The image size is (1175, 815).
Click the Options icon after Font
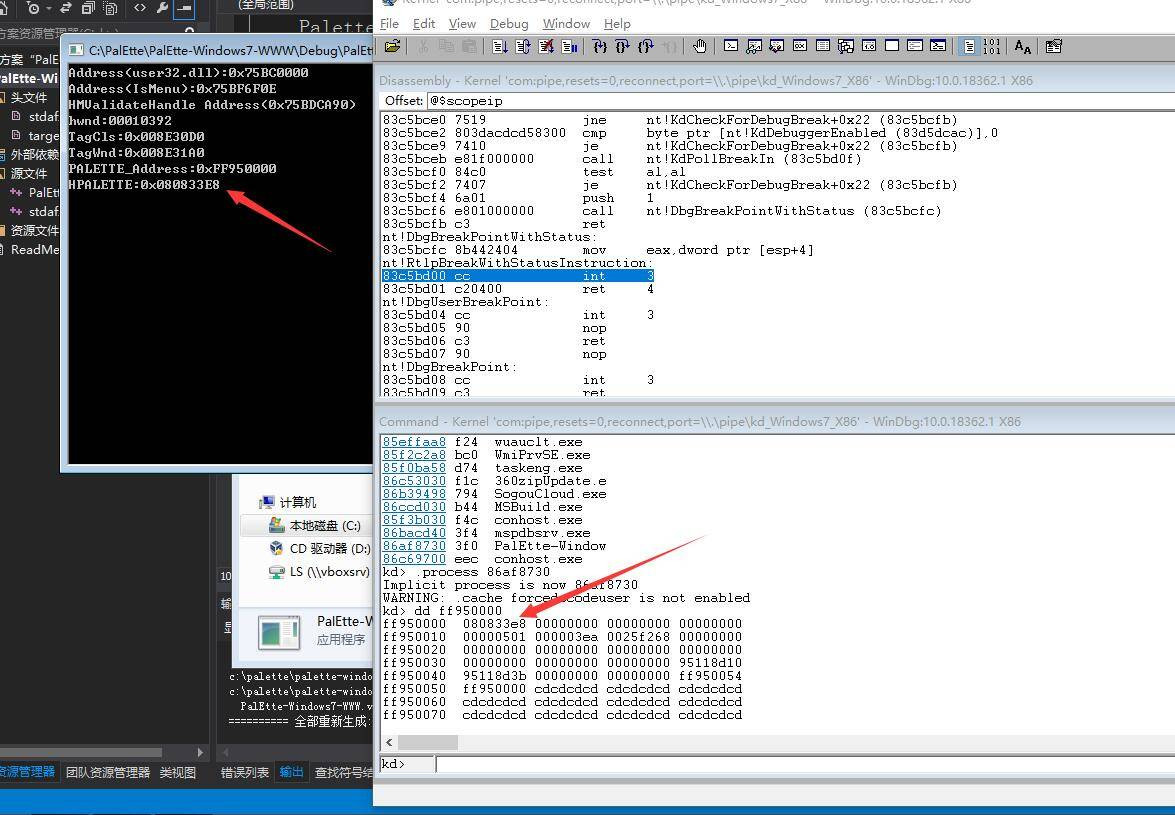coord(1053,46)
